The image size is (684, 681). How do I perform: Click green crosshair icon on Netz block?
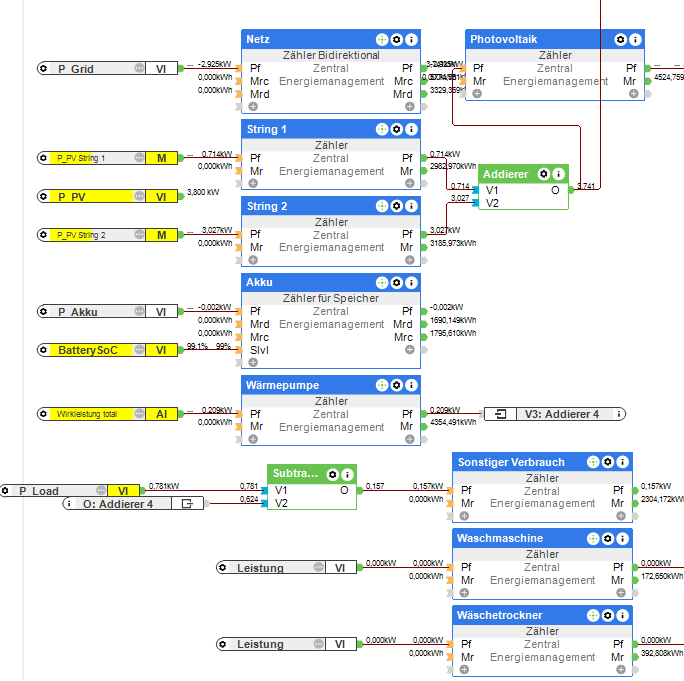click(382, 40)
